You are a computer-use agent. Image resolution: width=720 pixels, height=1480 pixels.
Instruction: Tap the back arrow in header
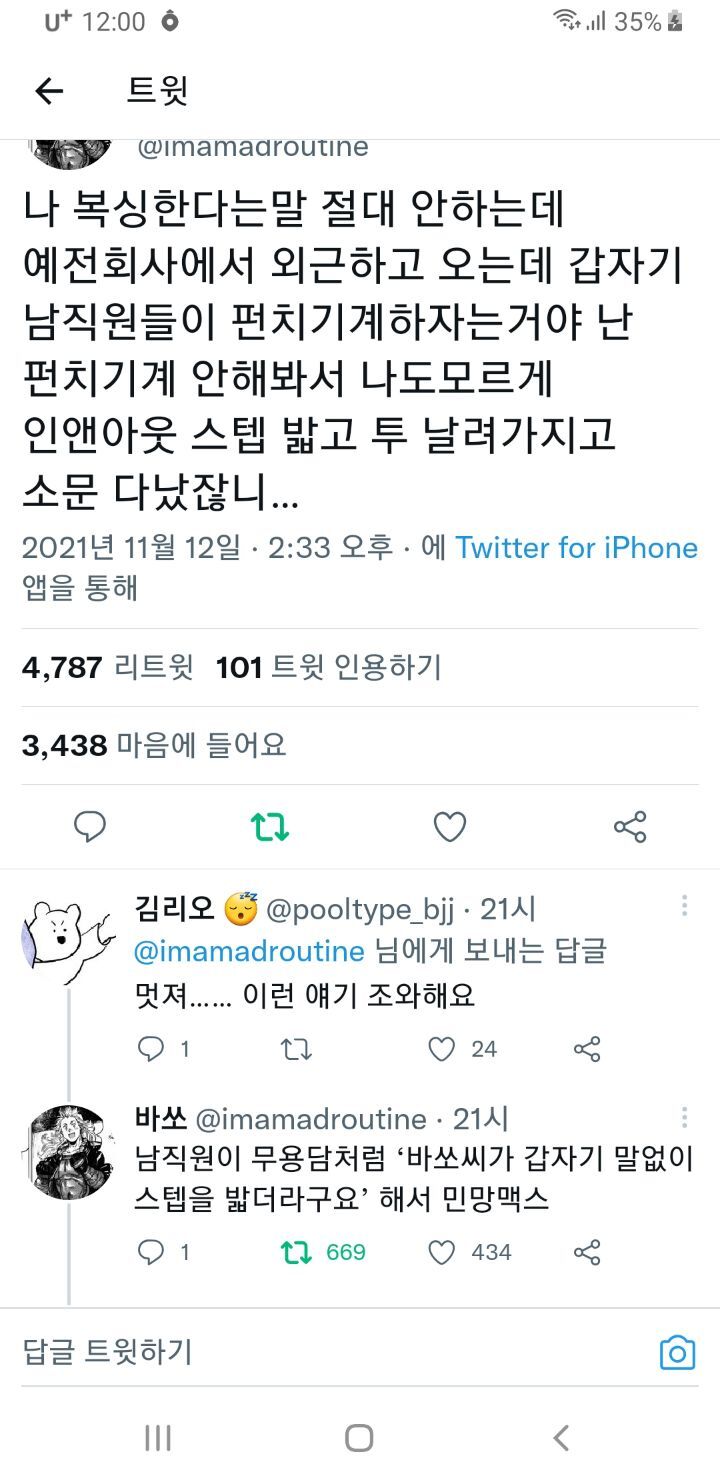point(49,91)
